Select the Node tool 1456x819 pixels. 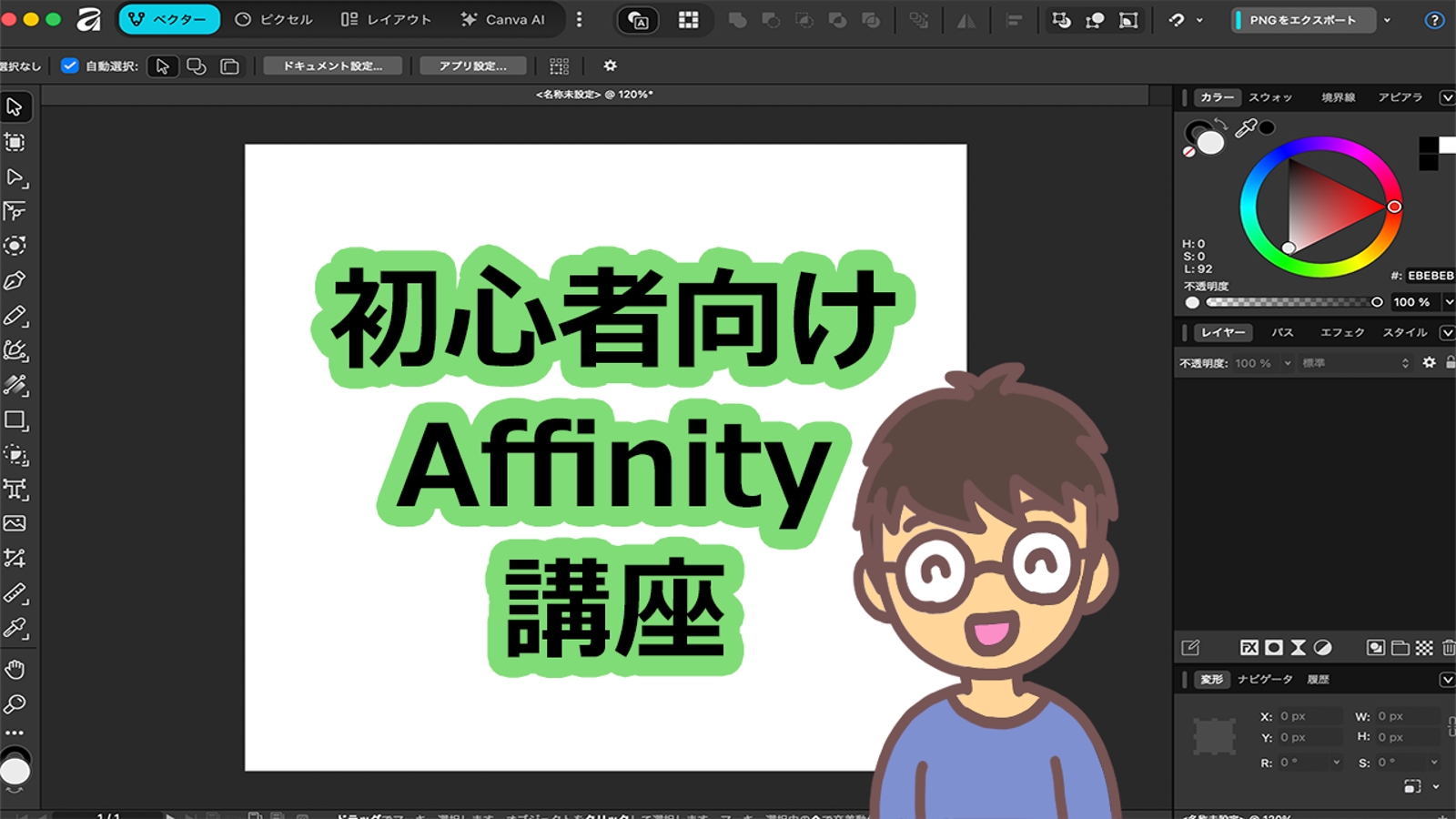pos(15,177)
